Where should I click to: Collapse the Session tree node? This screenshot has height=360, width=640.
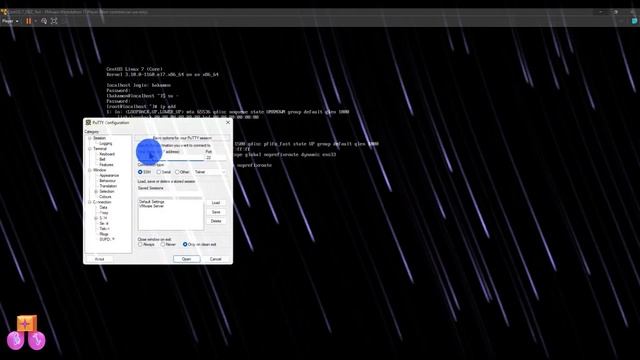90,138
